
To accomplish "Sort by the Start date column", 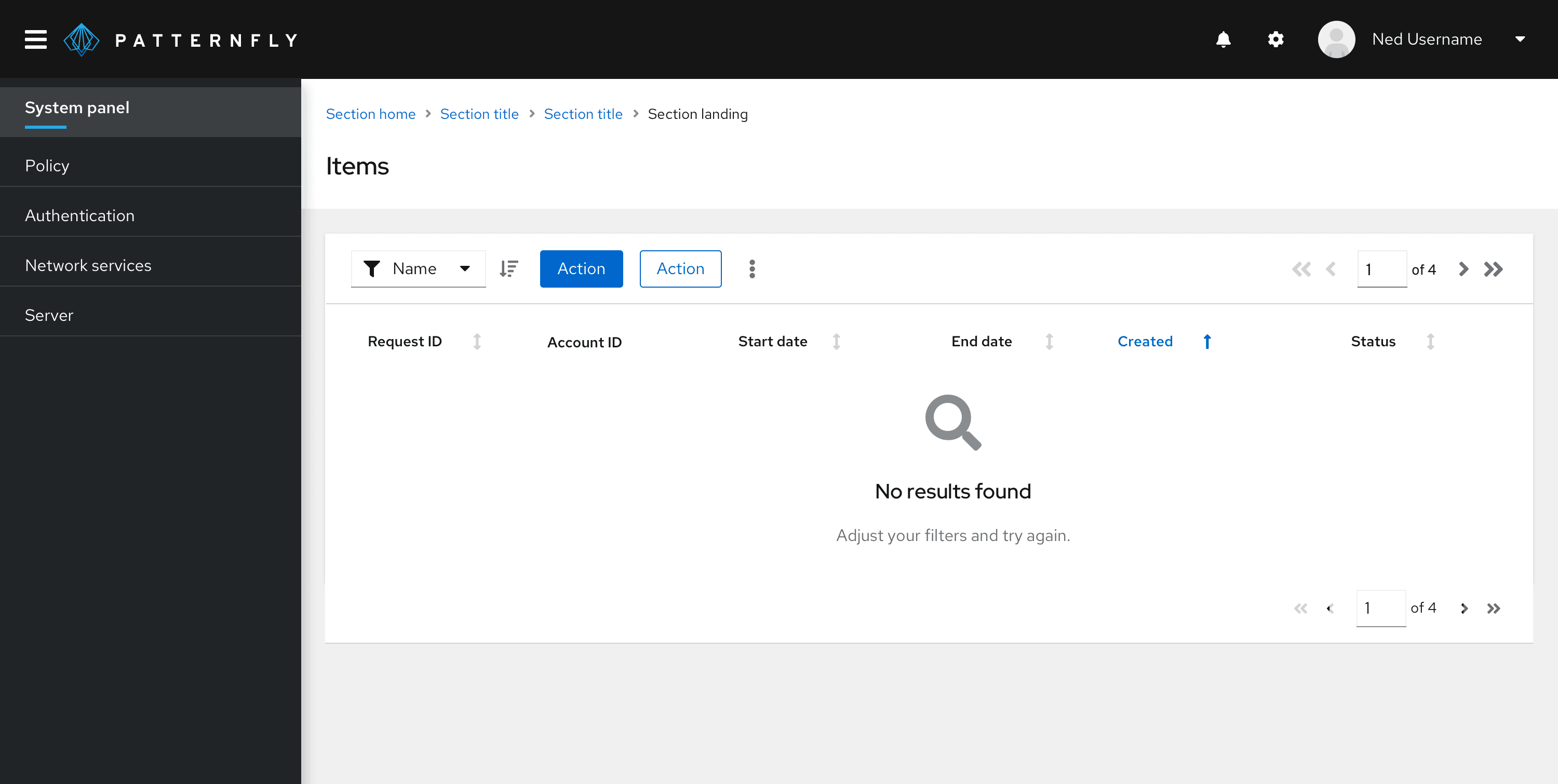I will tap(789, 342).
